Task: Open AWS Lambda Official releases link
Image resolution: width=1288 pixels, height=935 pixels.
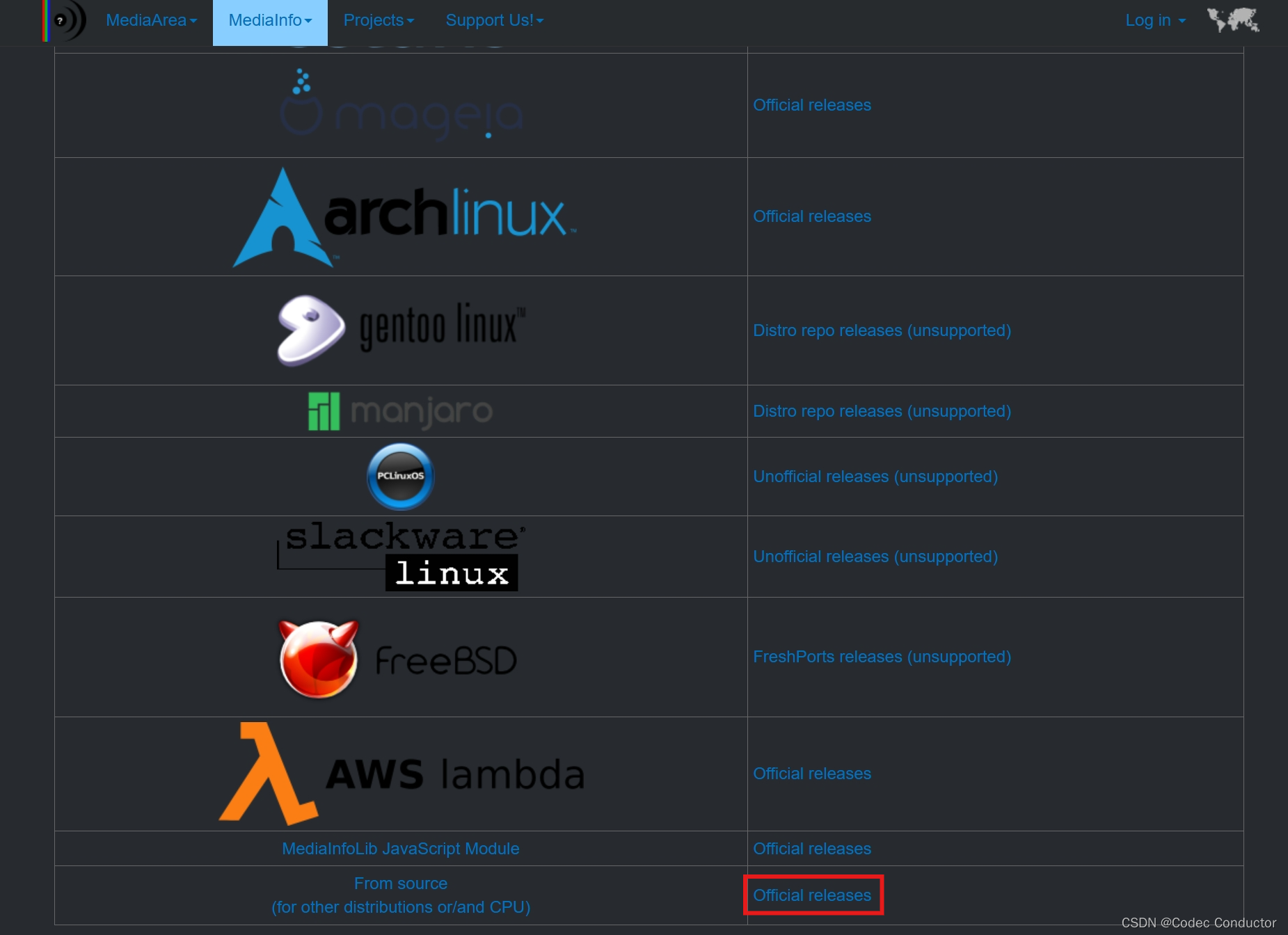Action: pos(812,774)
